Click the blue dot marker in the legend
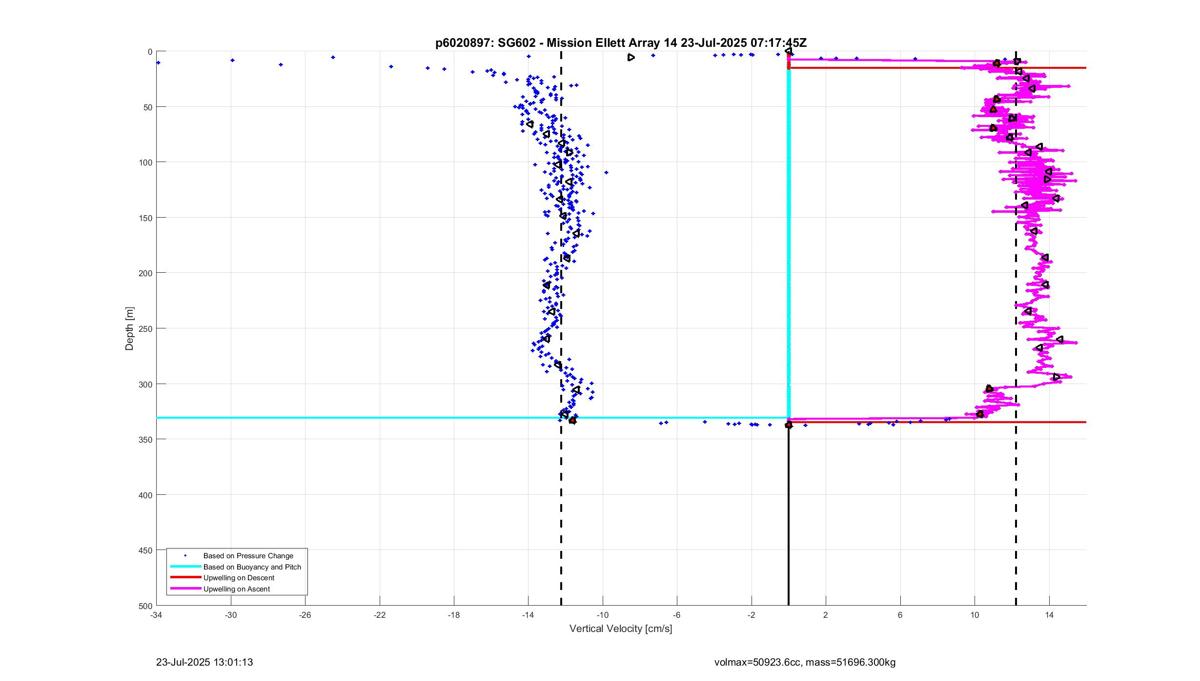Image resolution: width=1200 pixels, height=681 pixels. pyautogui.click(x=185, y=555)
